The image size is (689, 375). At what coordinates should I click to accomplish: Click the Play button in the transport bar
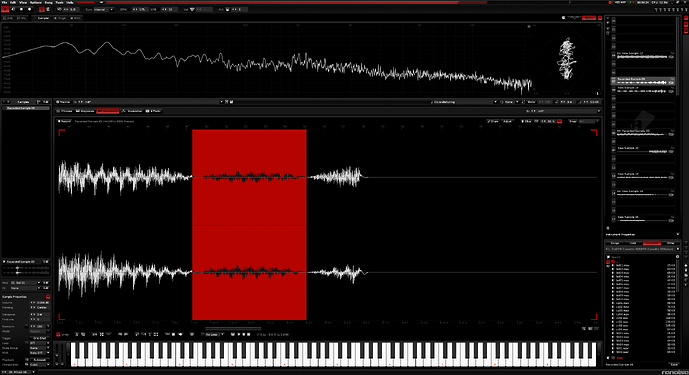click(5, 9)
